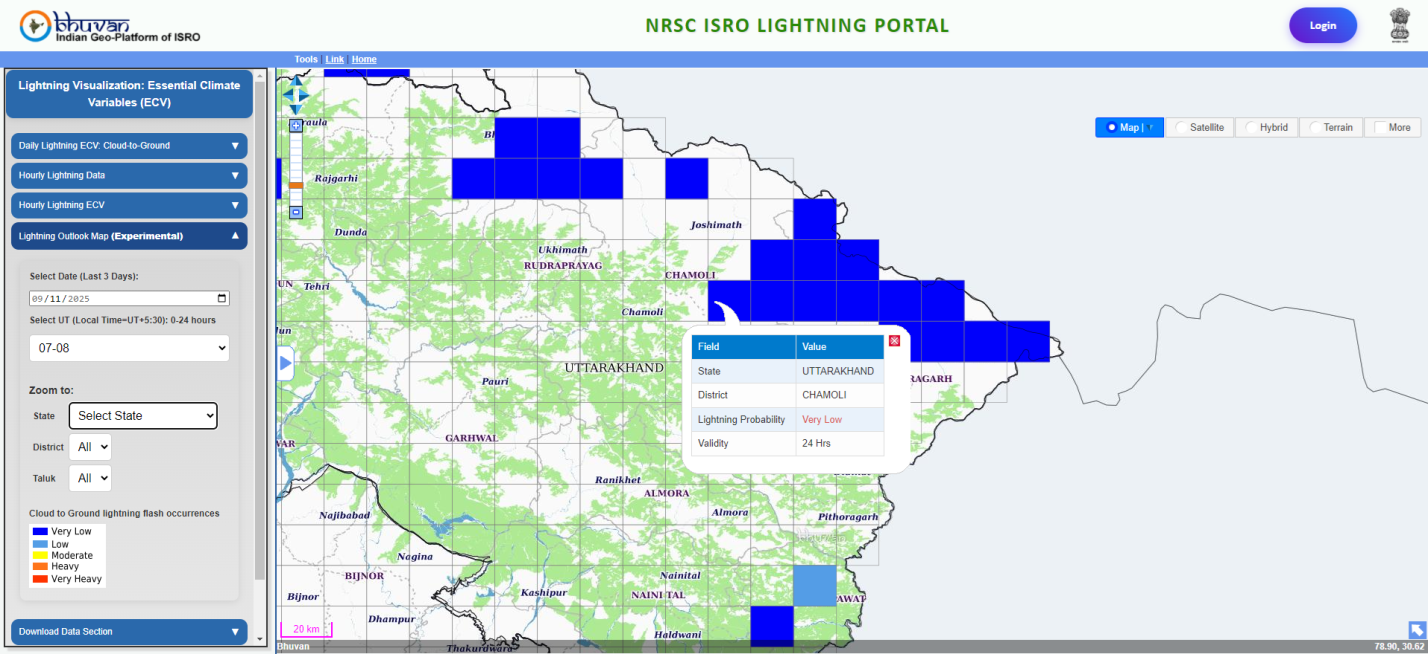Click the date input showing 09/11/2025
This screenshot has height=654, width=1428.
(x=129, y=298)
